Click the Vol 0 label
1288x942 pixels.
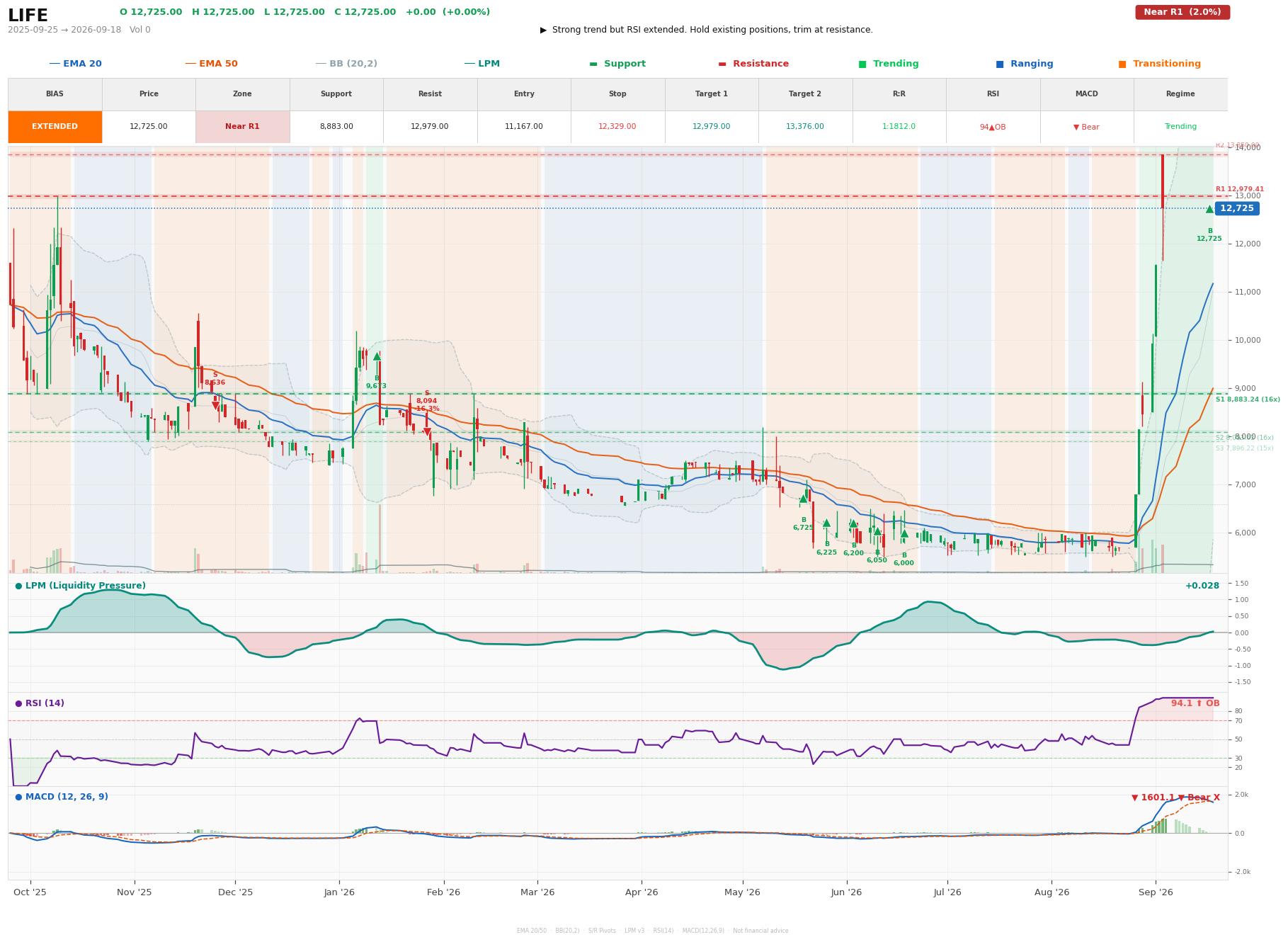click(x=140, y=30)
